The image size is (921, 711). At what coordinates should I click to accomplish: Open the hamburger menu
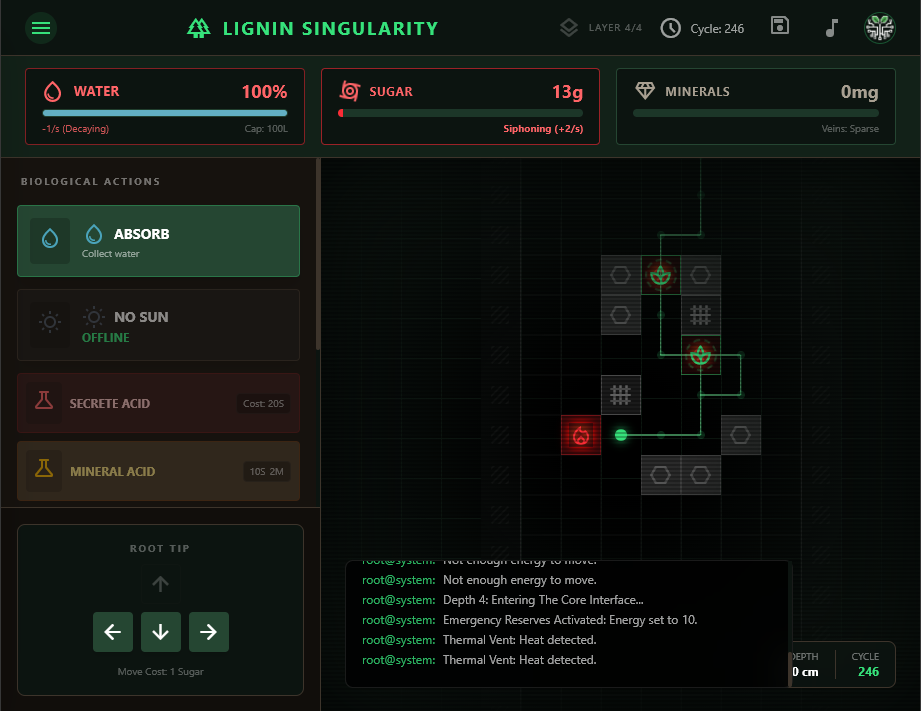tap(41, 28)
